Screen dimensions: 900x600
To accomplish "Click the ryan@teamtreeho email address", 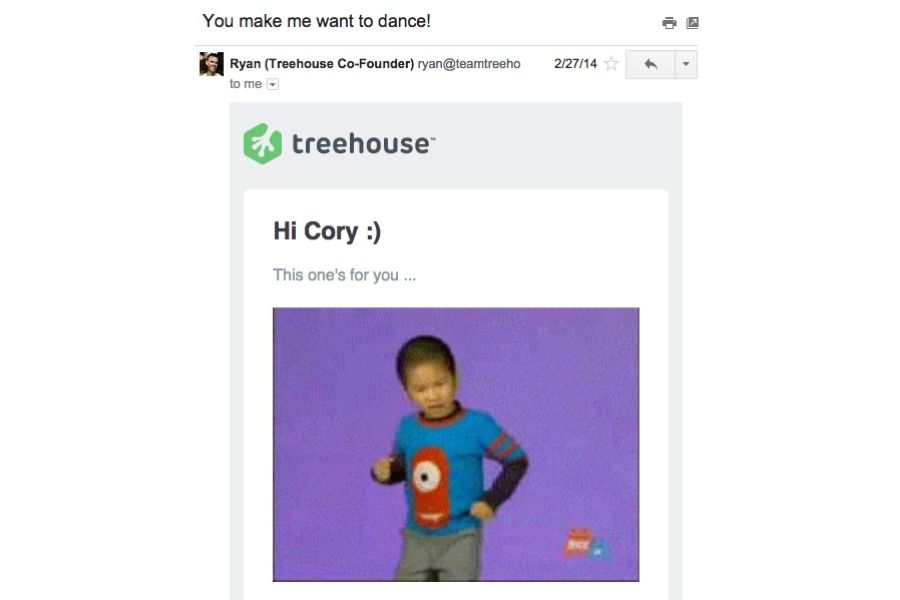I will point(469,64).
